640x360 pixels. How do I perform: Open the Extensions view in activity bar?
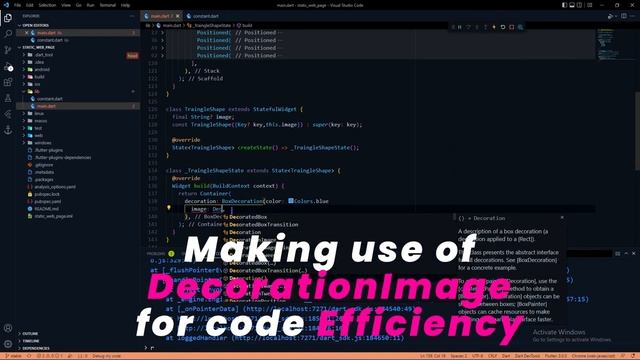pyautogui.click(x=8, y=82)
